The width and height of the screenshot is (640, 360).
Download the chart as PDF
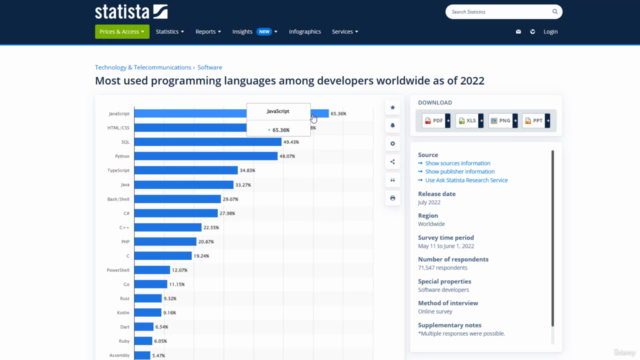pyautogui.click(x=433, y=121)
